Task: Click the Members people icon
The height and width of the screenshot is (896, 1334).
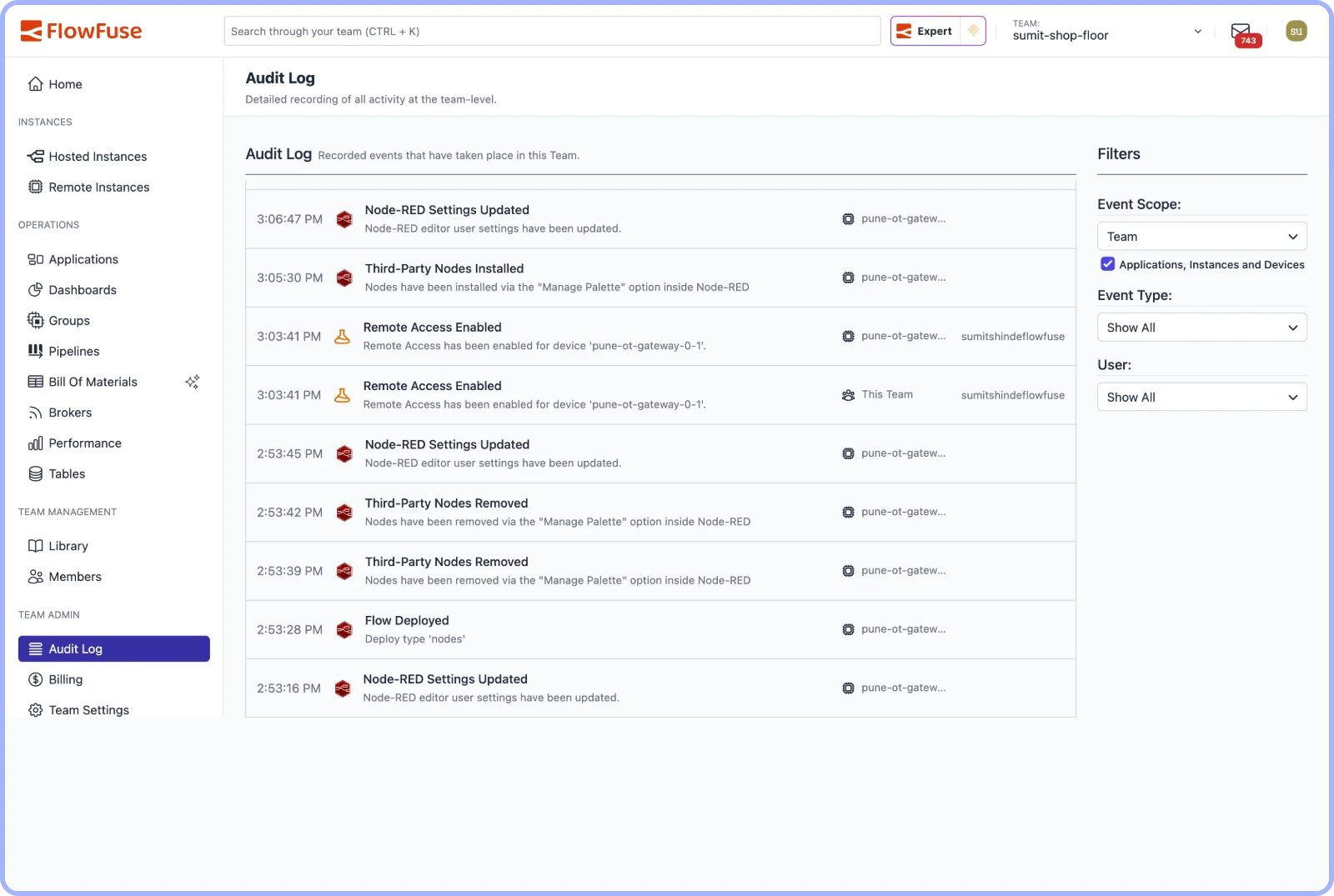Action: tap(35, 577)
